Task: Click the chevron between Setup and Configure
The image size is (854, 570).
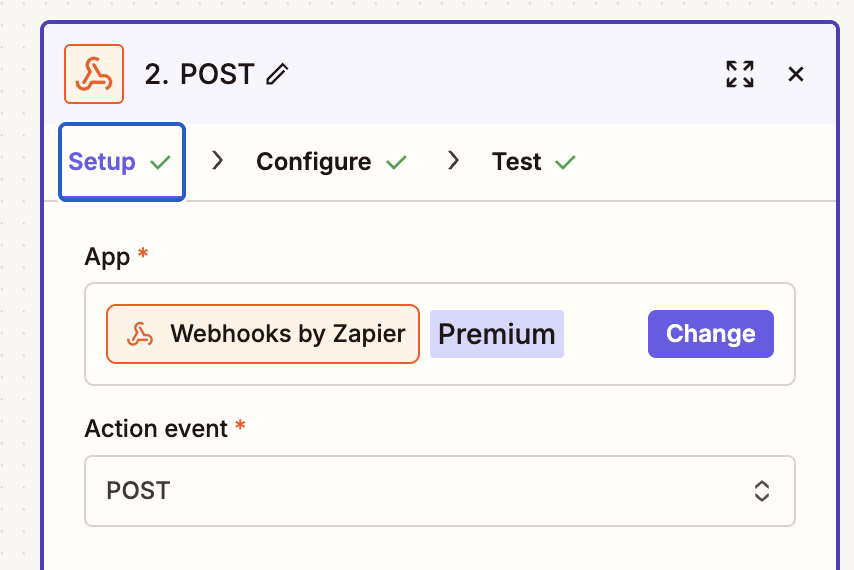Action: click(218, 161)
